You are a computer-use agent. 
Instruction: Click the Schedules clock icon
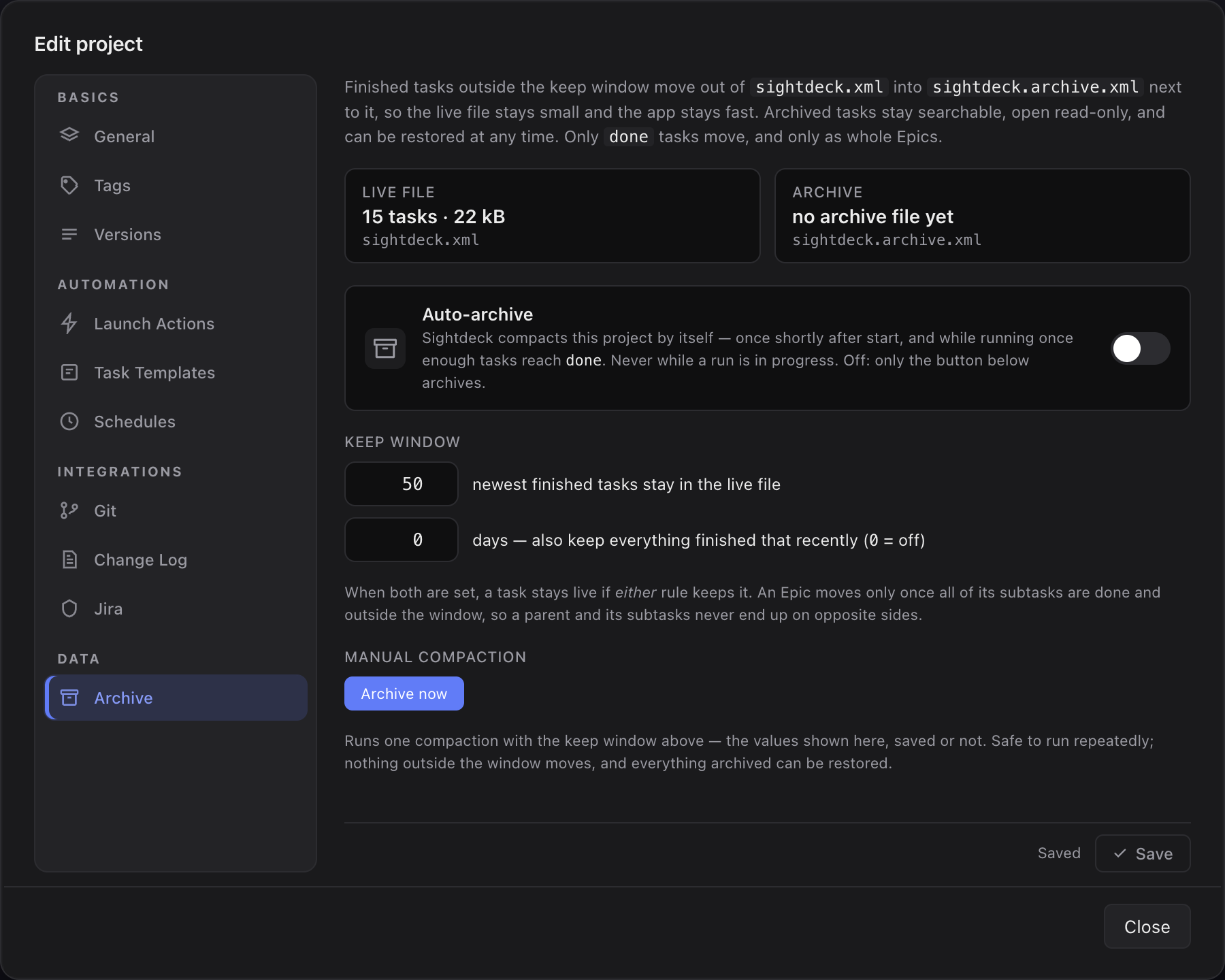click(x=69, y=421)
